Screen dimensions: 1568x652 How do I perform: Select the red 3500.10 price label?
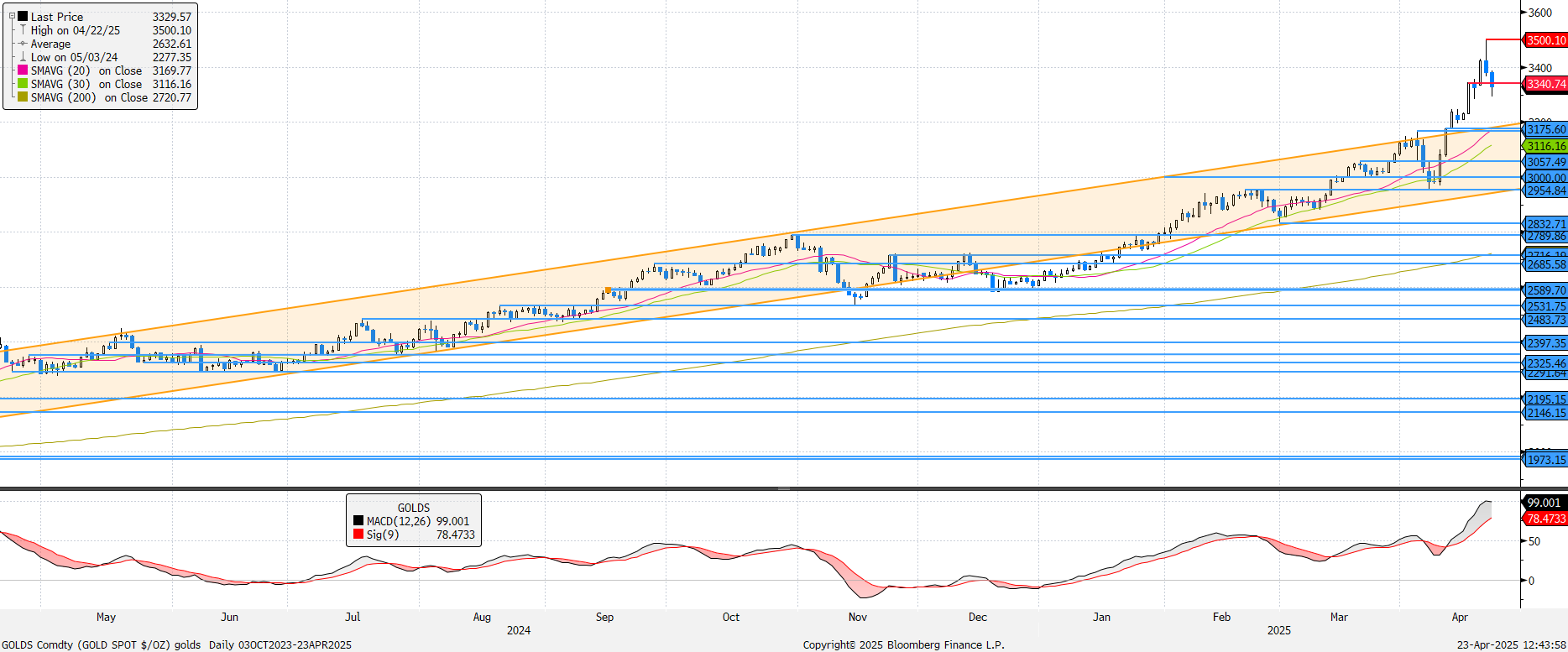[x=1545, y=40]
